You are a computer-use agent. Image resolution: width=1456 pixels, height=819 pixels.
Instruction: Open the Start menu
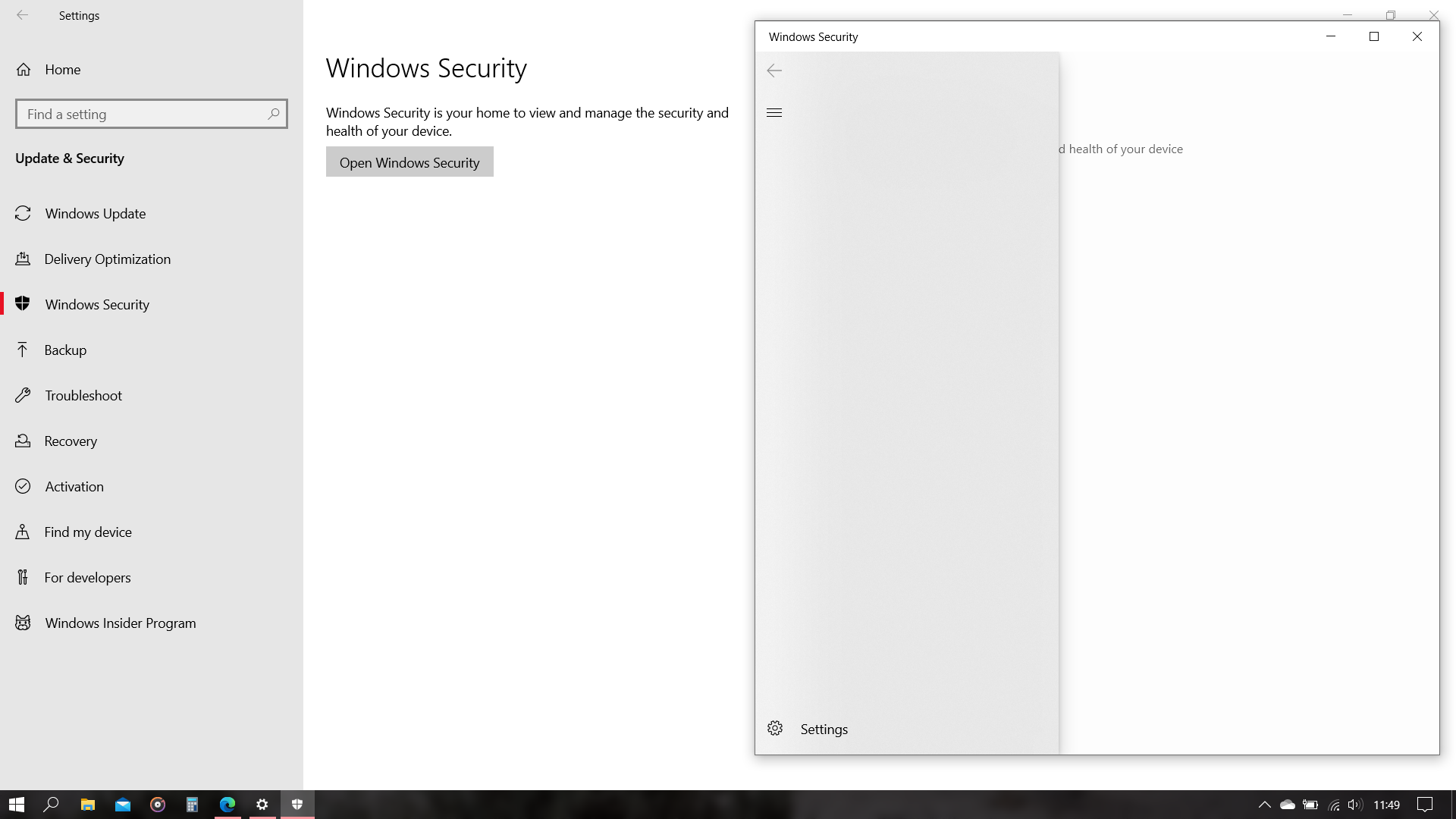(17, 805)
